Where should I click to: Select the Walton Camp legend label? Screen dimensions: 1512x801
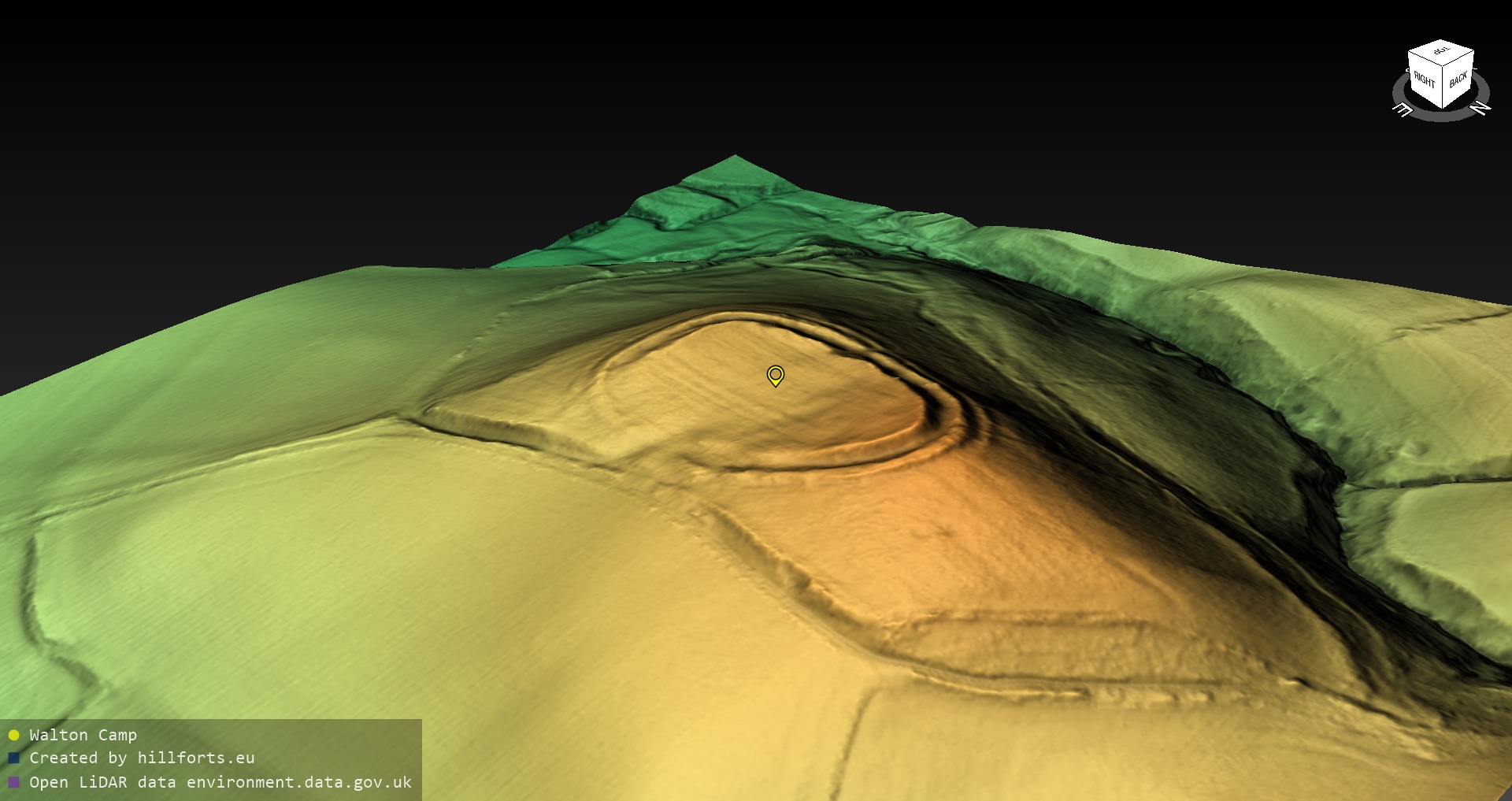point(83,735)
